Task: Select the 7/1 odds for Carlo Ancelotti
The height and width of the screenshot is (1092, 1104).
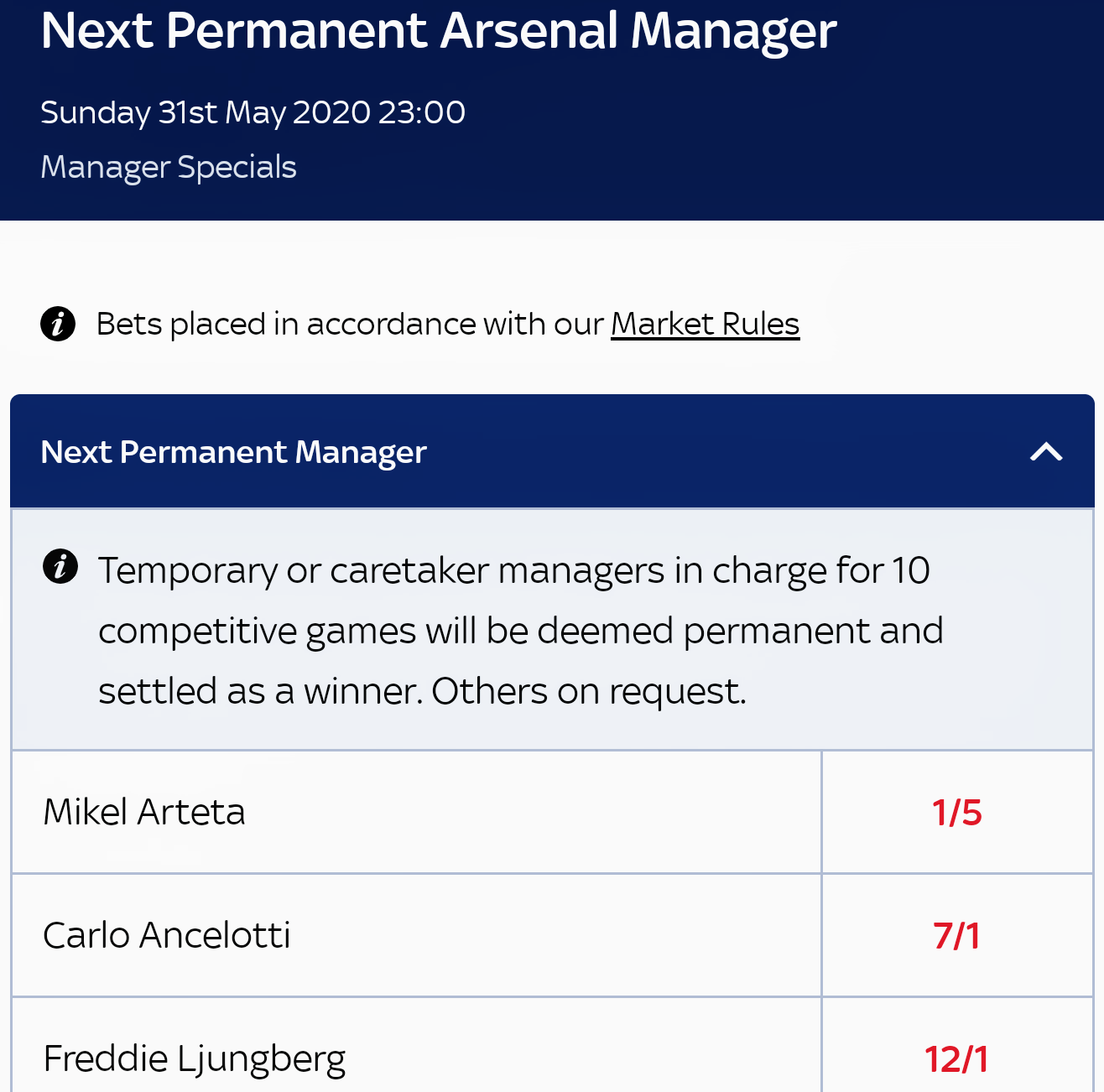Action: point(957,935)
